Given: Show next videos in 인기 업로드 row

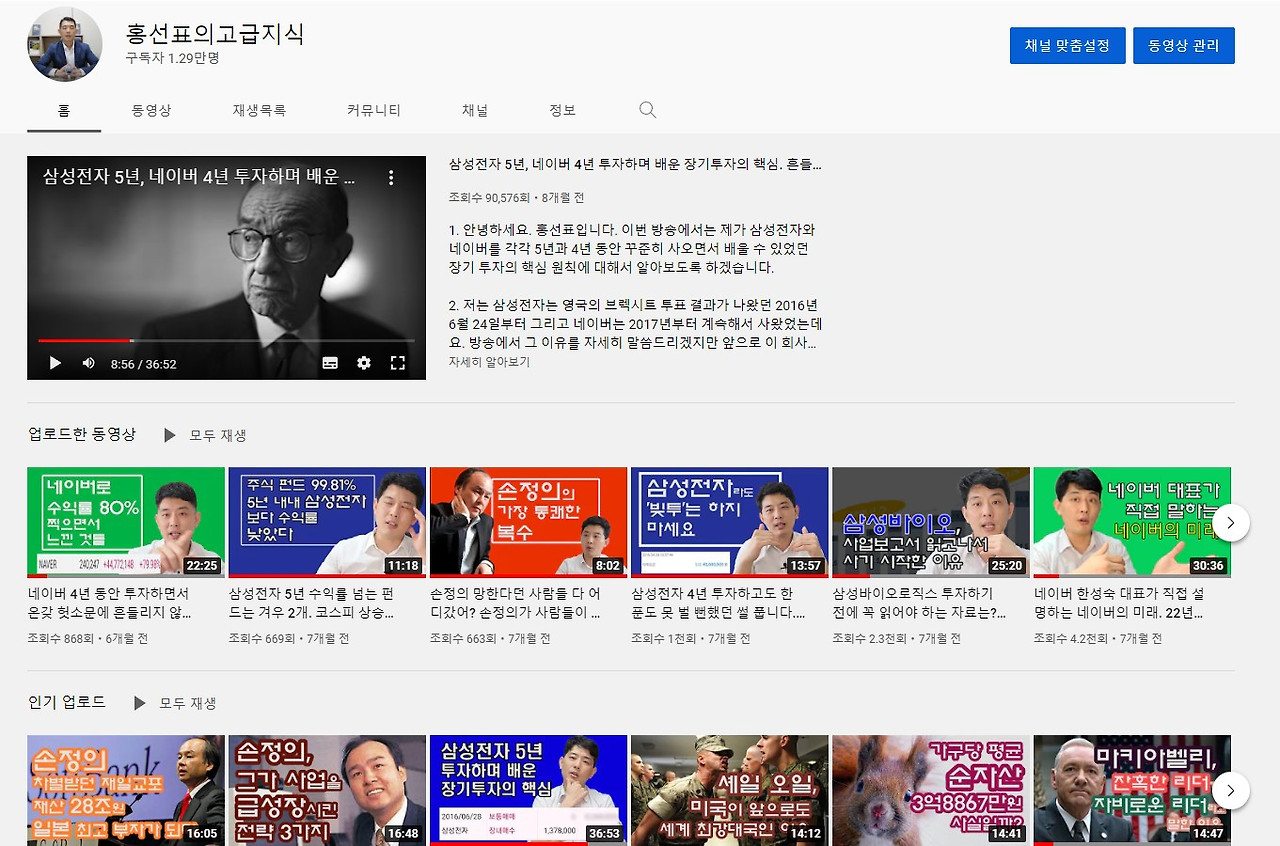Looking at the screenshot, I should pos(1231,790).
